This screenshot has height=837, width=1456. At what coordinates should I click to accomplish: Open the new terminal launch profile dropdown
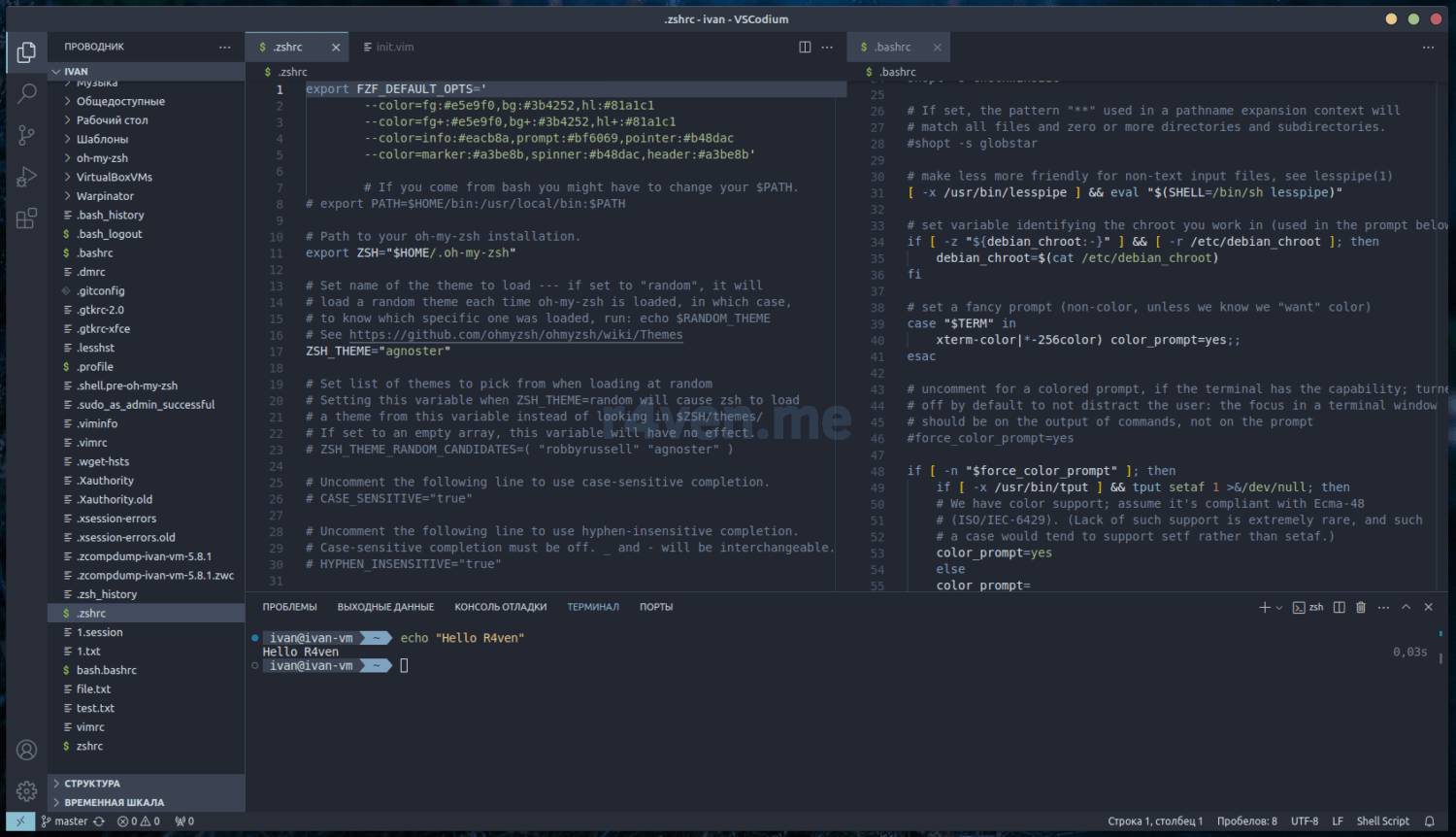click(x=1279, y=608)
